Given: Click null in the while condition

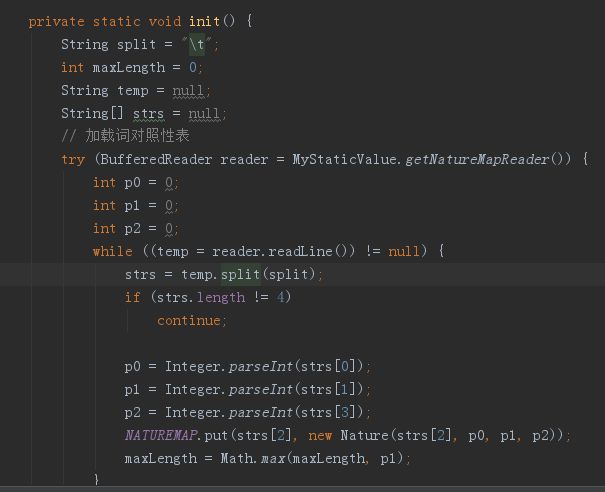Looking at the screenshot, I should click(x=404, y=251).
